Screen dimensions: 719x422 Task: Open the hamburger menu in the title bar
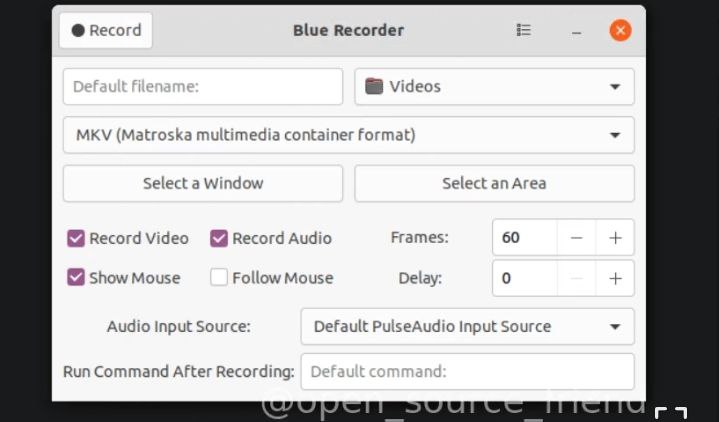[524, 30]
